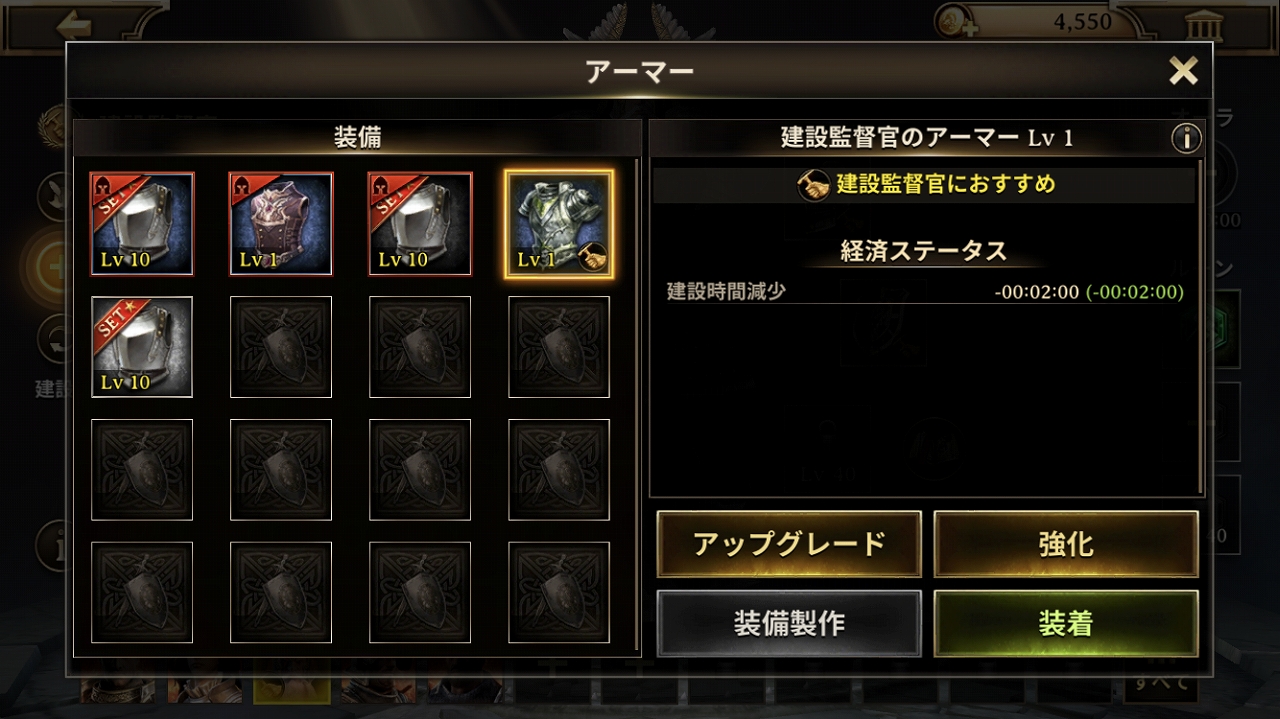Click the empty slot next to grey SET armor

coord(281,347)
